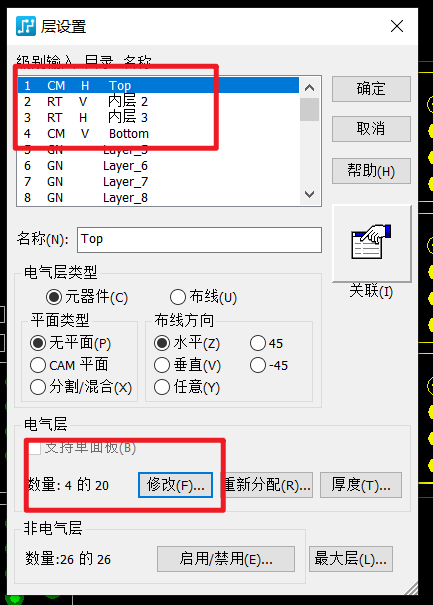433x605 pixels.
Task: Select layer 3 内层 3 row
Action: [158, 117]
